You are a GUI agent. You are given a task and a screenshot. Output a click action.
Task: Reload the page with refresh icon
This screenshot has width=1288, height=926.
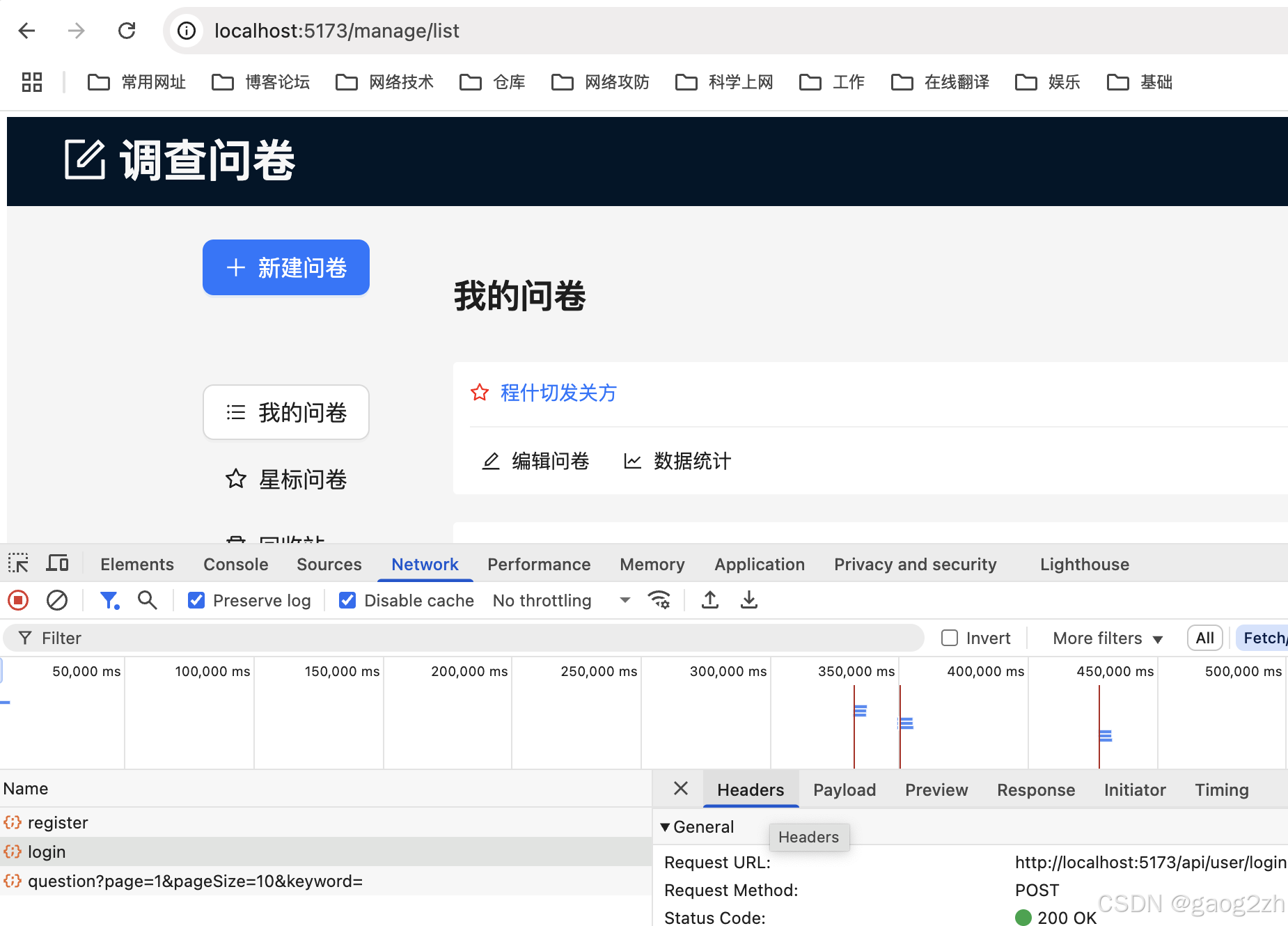coord(127,31)
